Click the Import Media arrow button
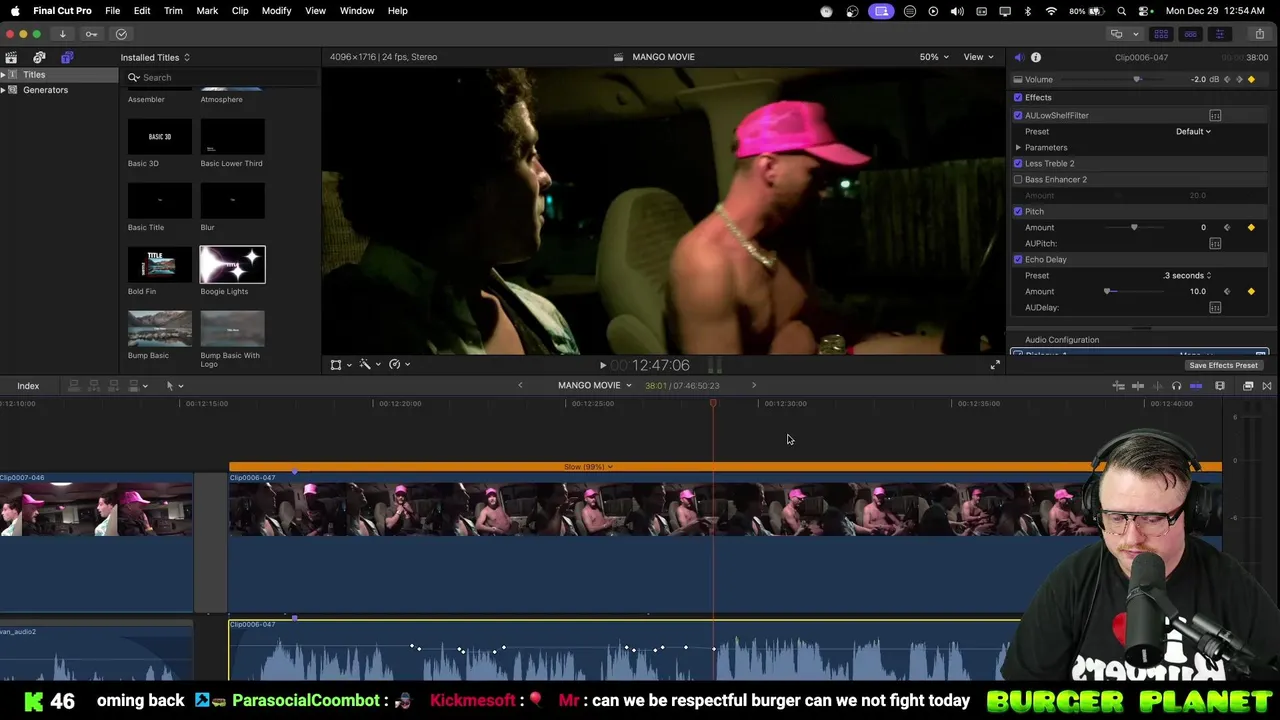The image size is (1280, 720). pos(62,34)
